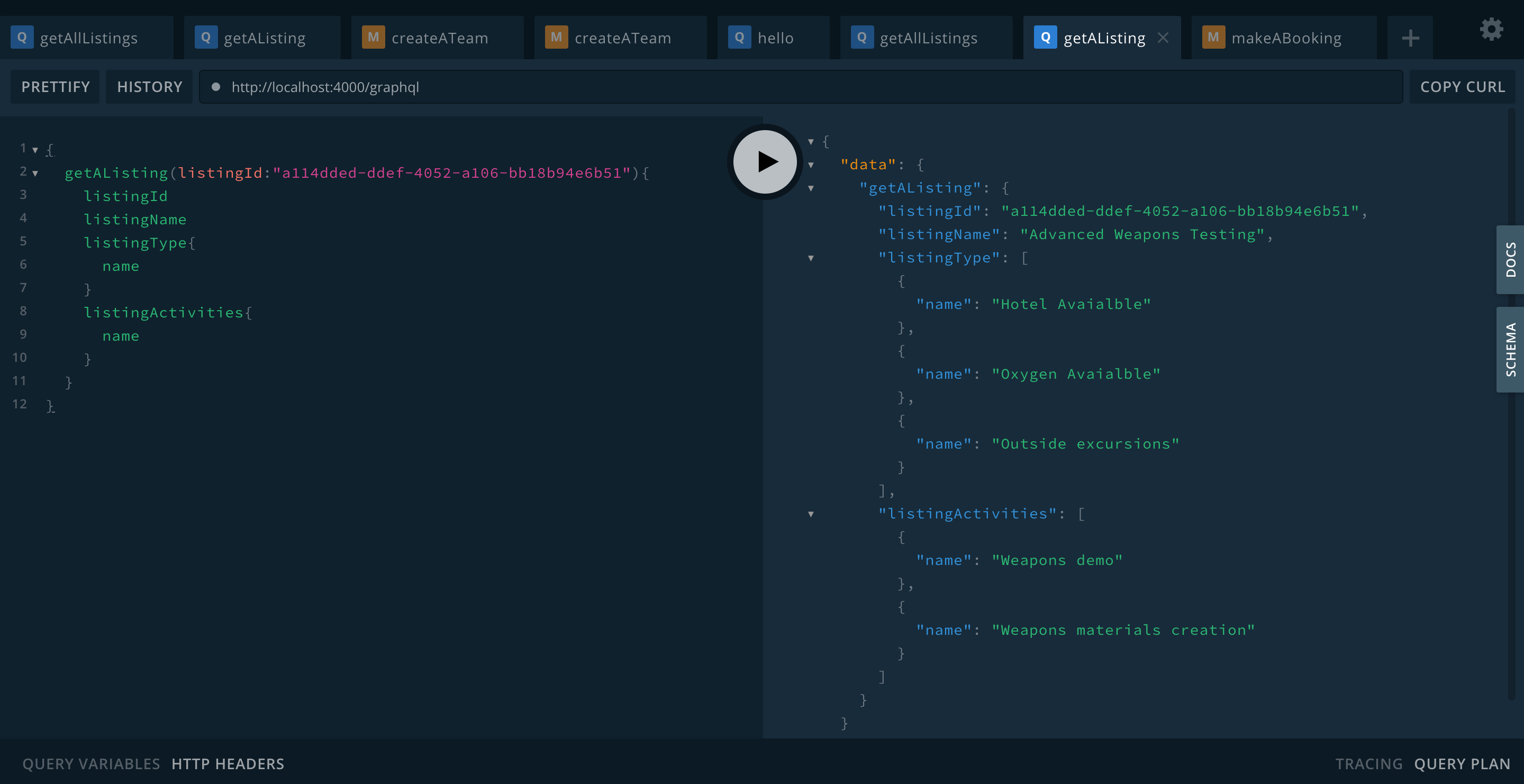Viewport: 1524px width, 784px height.
Task: Edit the endpoint URL field
Action: click(x=801, y=87)
